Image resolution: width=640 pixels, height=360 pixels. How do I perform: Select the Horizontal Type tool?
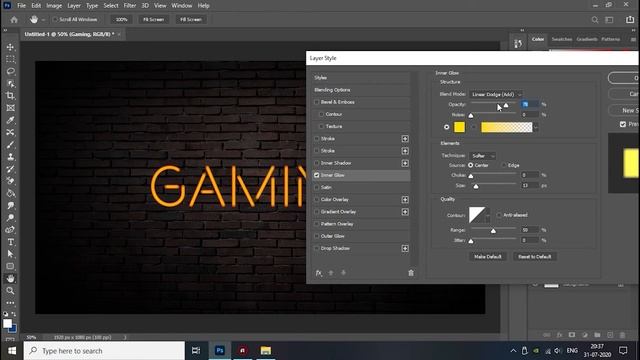[x=11, y=242]
